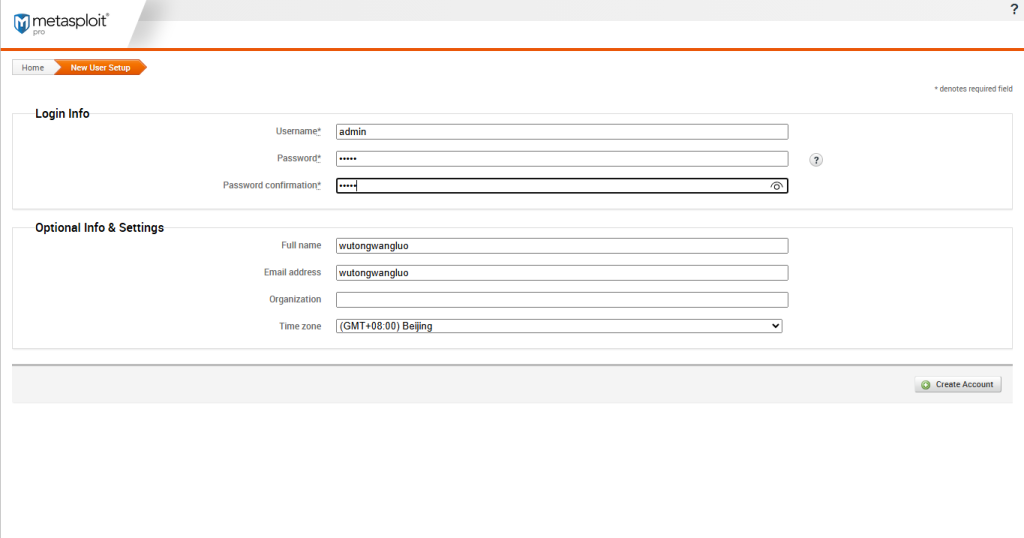The height and width of the screenshot is (538, 1024).
Task: Reveal password confirmation with eye icon
Action: point(776,186)
